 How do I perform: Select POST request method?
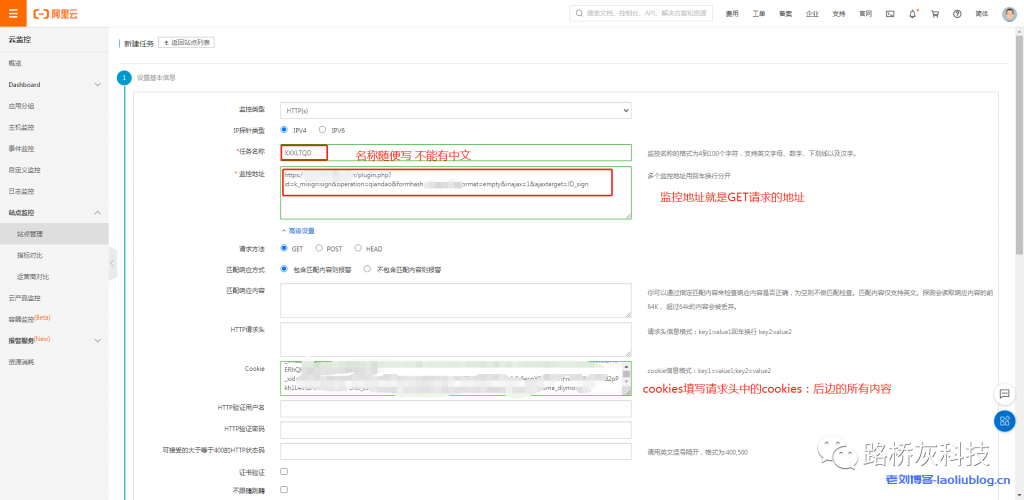pos(320,248)
